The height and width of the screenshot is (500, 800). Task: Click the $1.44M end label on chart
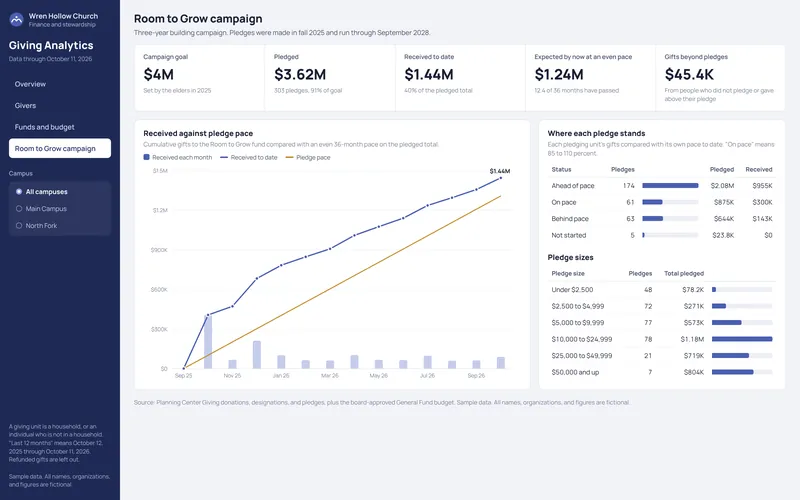tap(499, 171)
